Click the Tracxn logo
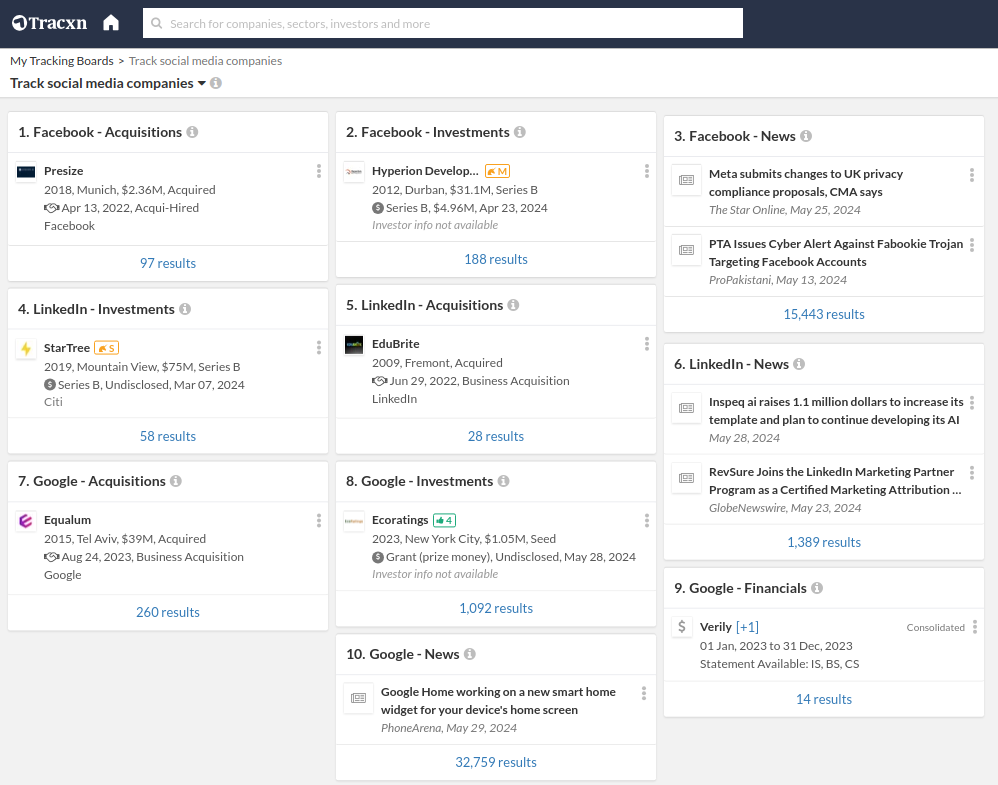This screenshot has height=785, width=998. coord(49,23)
